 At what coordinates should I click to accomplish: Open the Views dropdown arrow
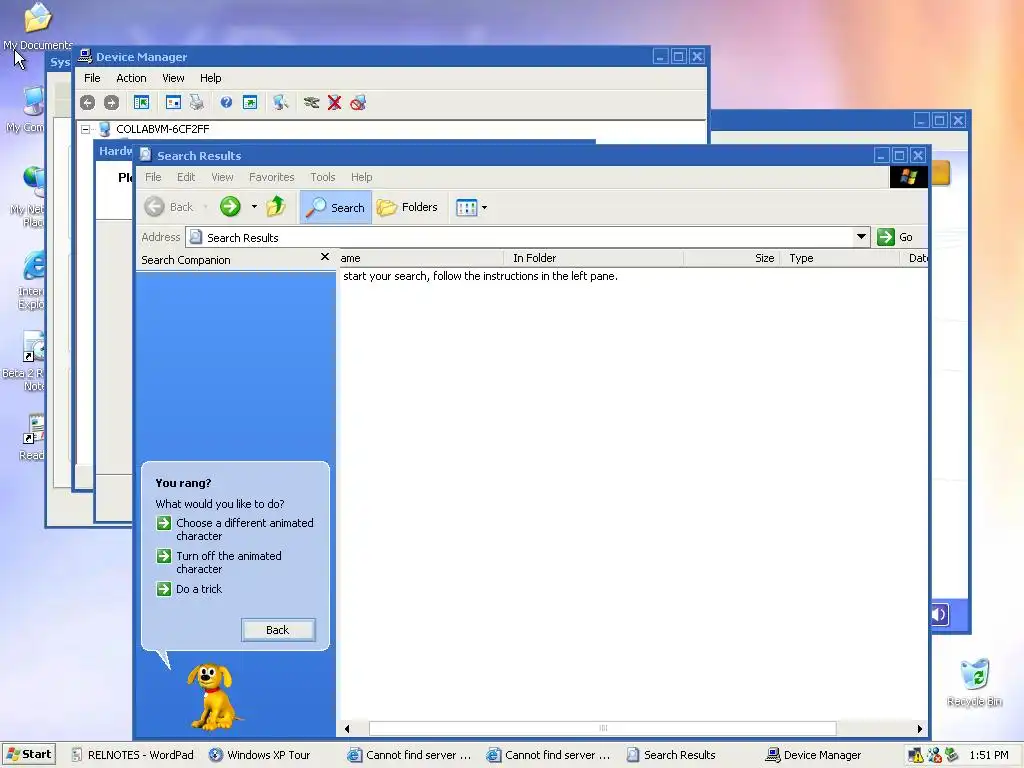pyautogui.click(x=484, y=208)
